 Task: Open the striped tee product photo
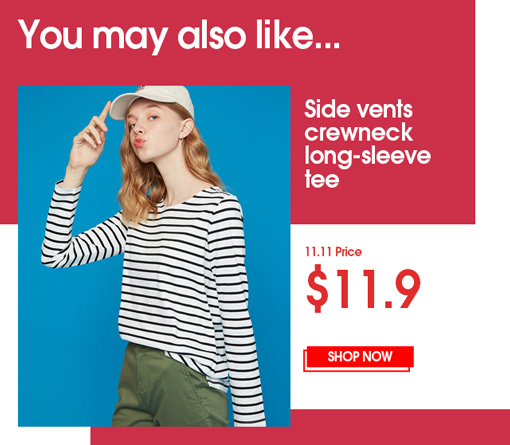154,256
